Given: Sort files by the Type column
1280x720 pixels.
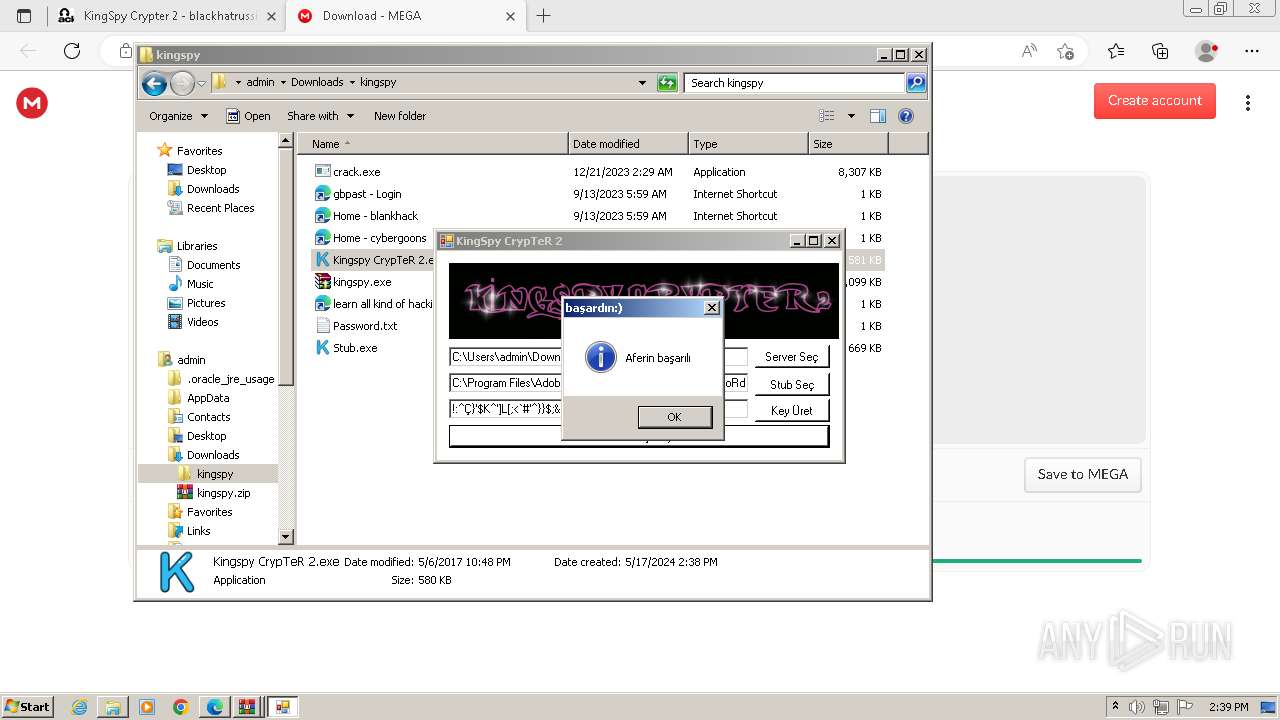Looking at the screenshot, I should coord(748,144).
